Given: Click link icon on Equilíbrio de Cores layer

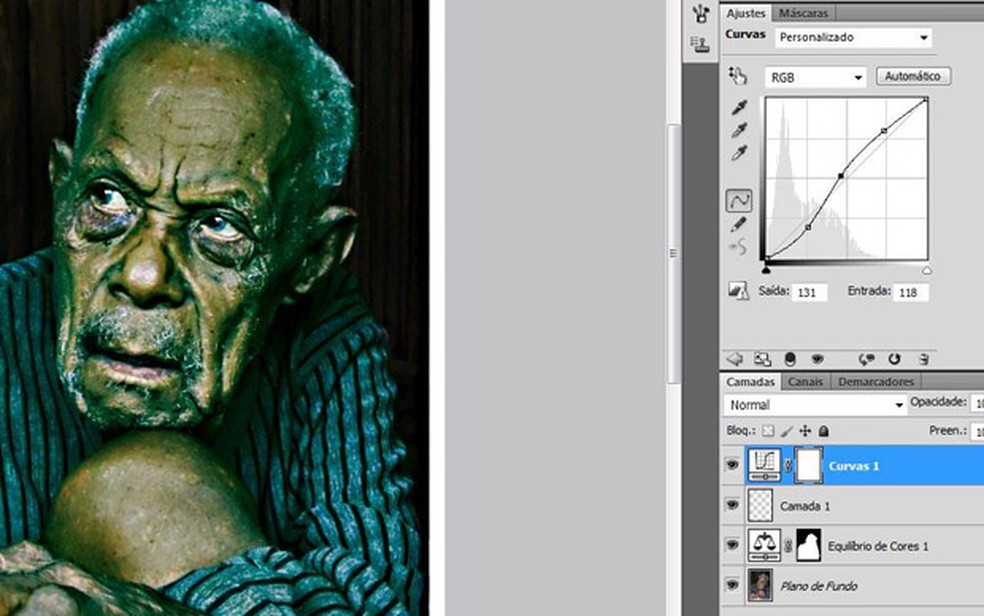Looking at the screenshot, I should (788, 546).
